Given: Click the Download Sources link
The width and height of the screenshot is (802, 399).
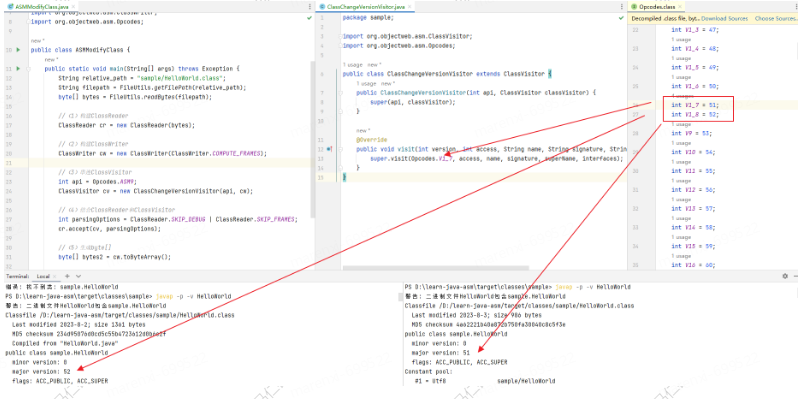Looking at the screenshot, I should click(x=724, y=18).
